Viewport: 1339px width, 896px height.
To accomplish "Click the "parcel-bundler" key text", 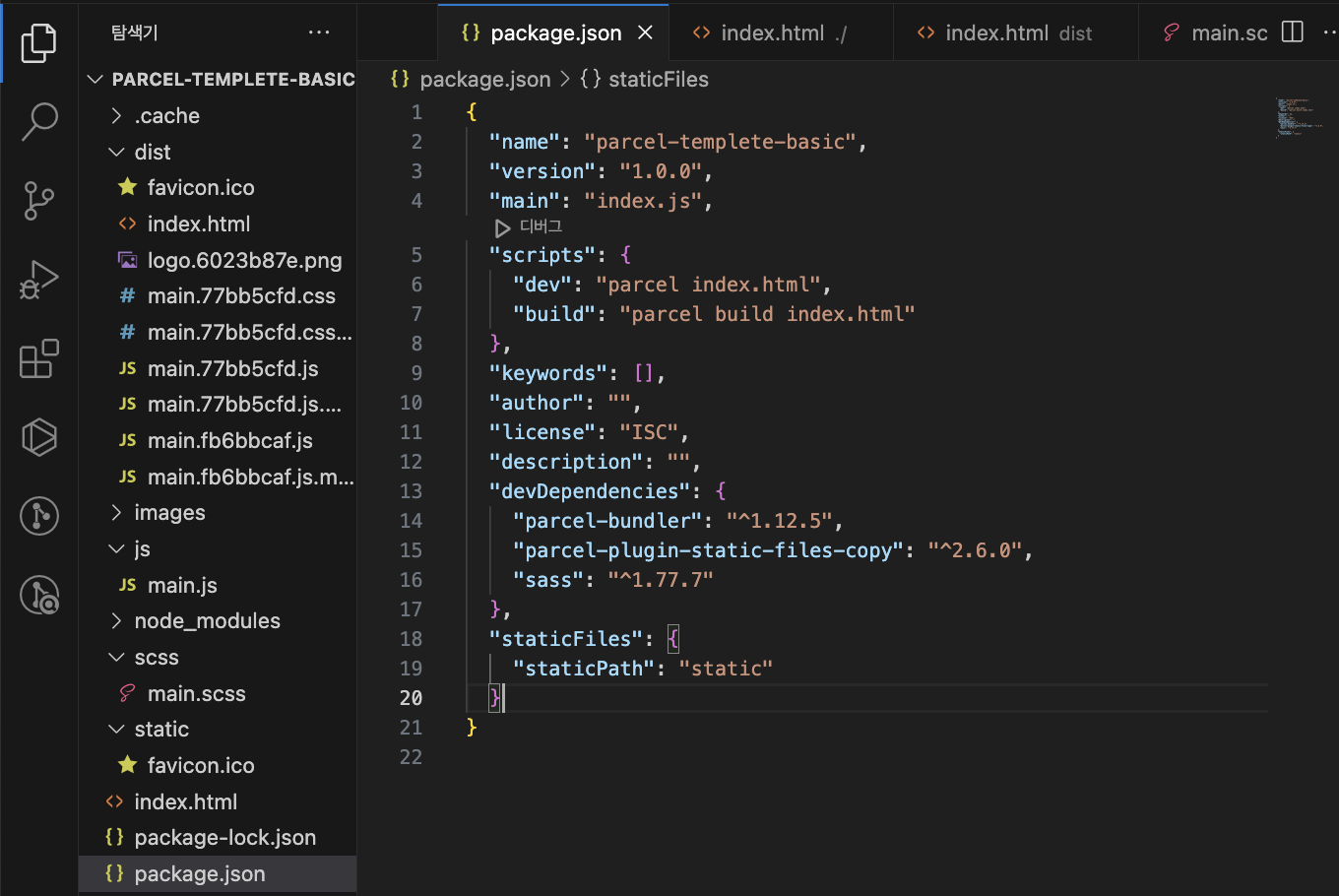I will click(x=607, y=521).
